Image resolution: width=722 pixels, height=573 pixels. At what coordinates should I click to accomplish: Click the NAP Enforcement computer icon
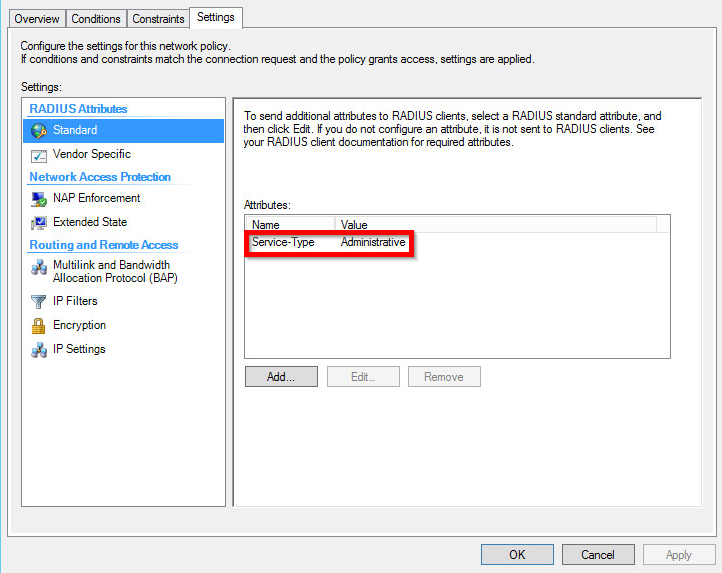[x=39, y=199]
